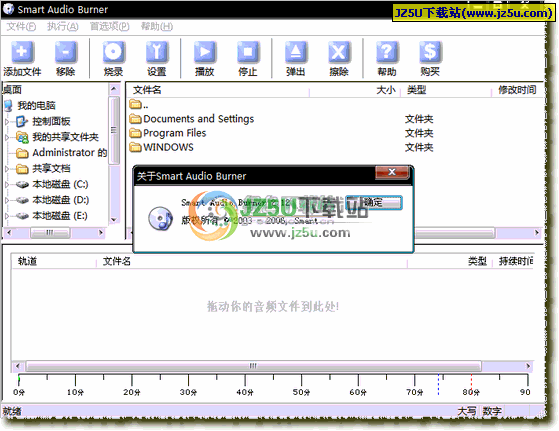
Task: Expand the 本地磁盘 (E:) node arrow
Action: click(x=7, y=216)
